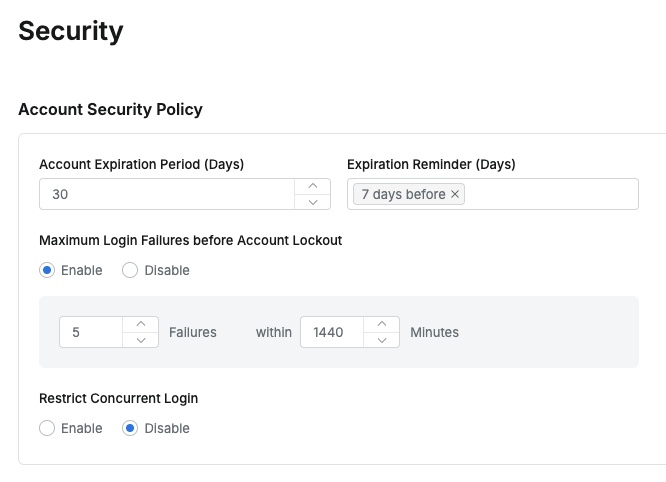Screen dimensions: 666x482
Task: Select Enable for Maximum Login Failures lockout
Action: (x=47, y=270)
